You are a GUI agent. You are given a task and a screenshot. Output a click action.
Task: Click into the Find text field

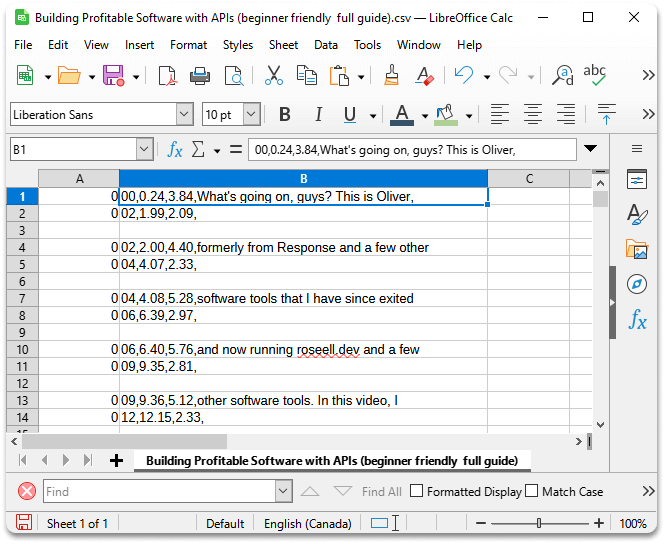160,491
